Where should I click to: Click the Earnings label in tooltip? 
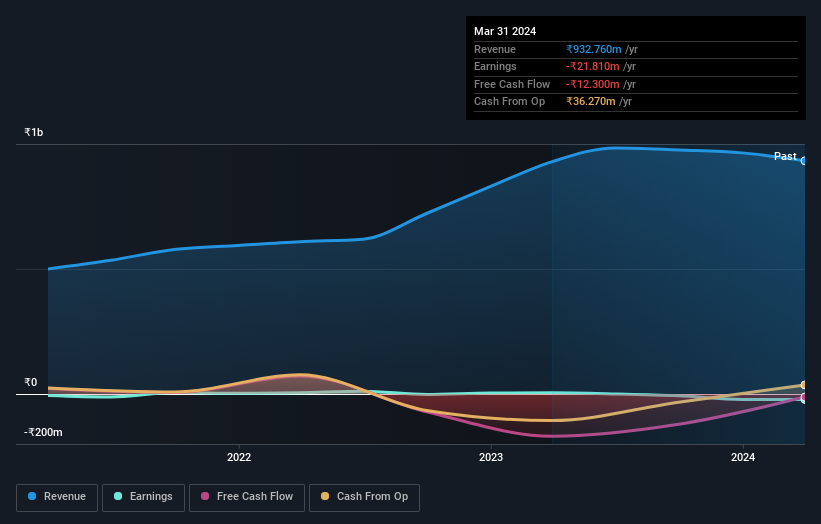tap(495, 66)
